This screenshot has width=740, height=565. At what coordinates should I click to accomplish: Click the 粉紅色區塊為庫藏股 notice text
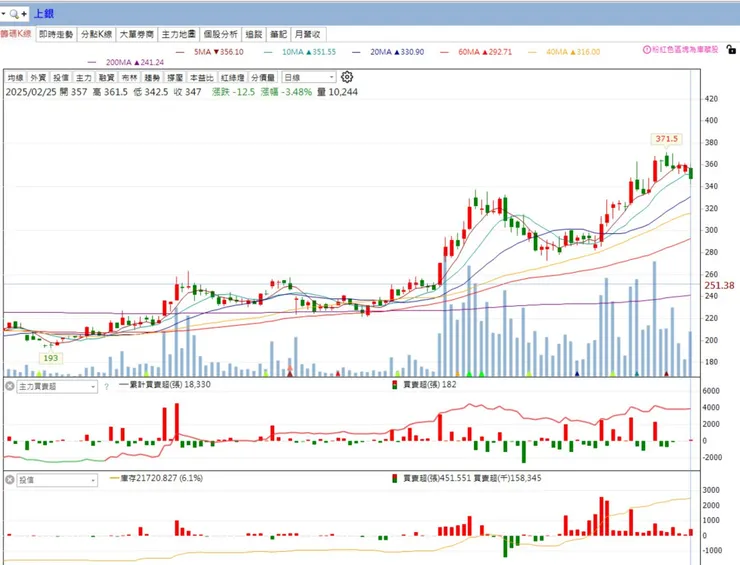tap(685, 50)
